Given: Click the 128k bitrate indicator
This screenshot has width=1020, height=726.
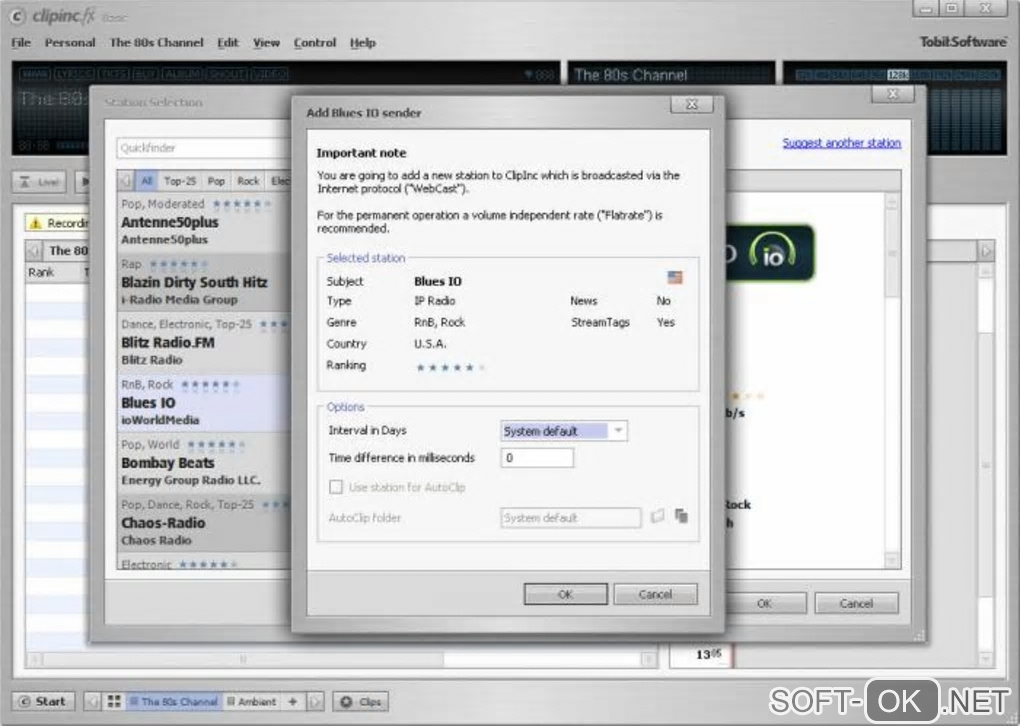Looking at the screenshot, I should pos(898,75).
